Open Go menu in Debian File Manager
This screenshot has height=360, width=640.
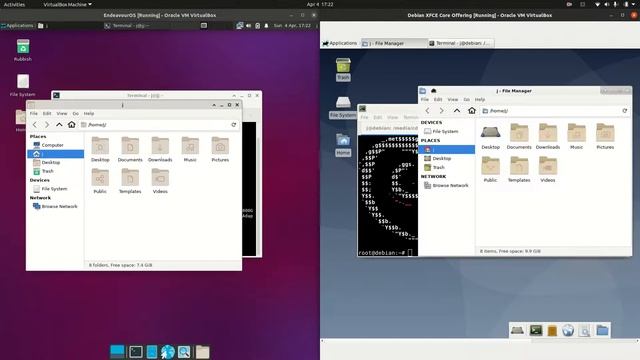467,99
